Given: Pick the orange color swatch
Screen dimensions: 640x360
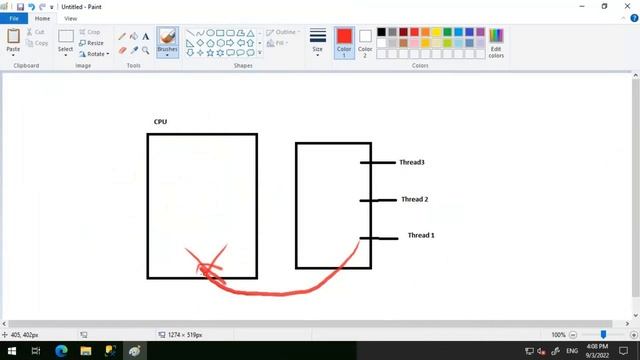Looking at the screenshot, I should 425,32.
